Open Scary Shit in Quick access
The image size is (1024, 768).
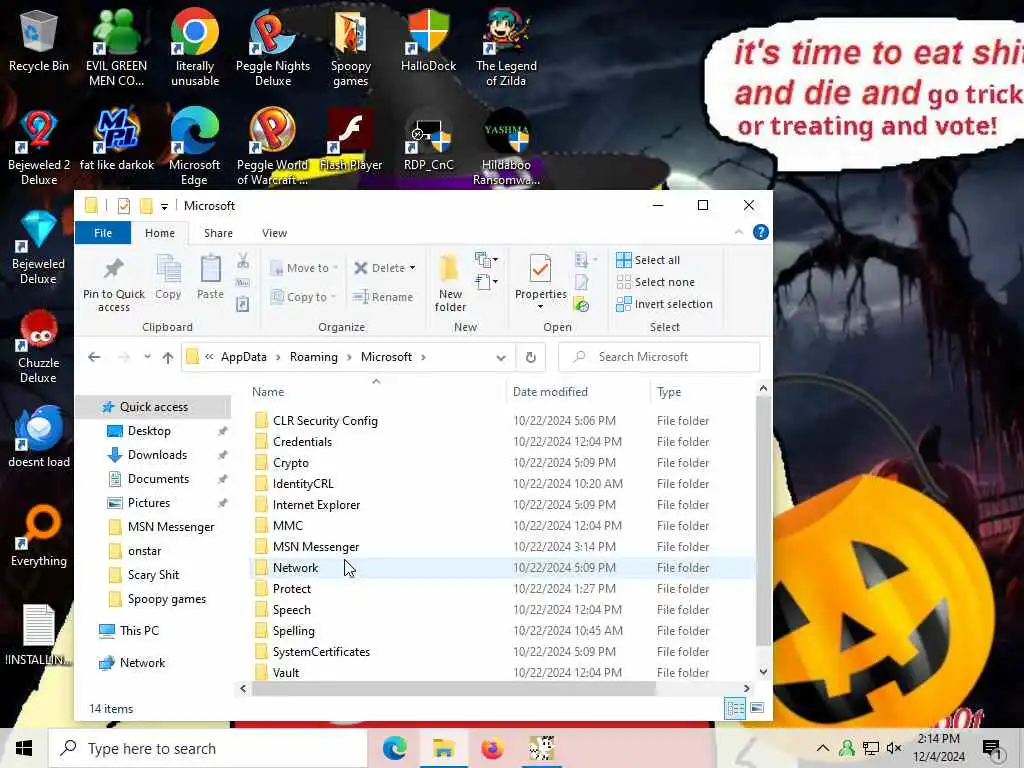153,575
